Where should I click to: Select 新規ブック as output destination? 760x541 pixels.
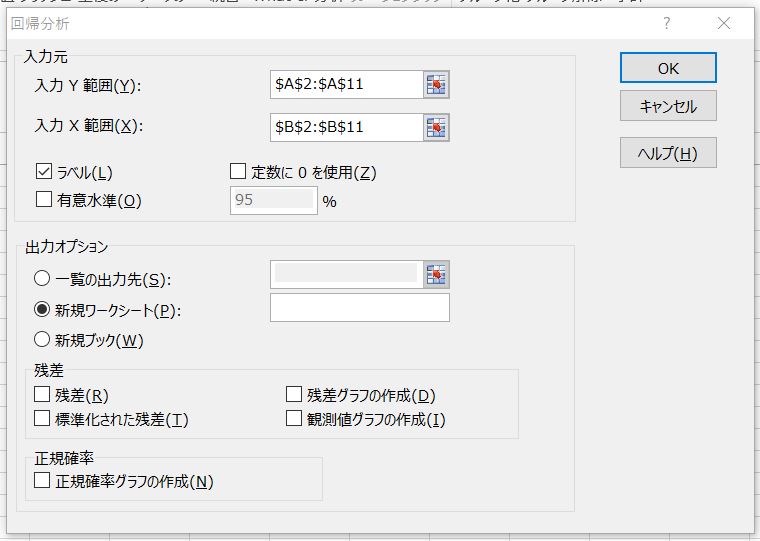tap(43, 339)
